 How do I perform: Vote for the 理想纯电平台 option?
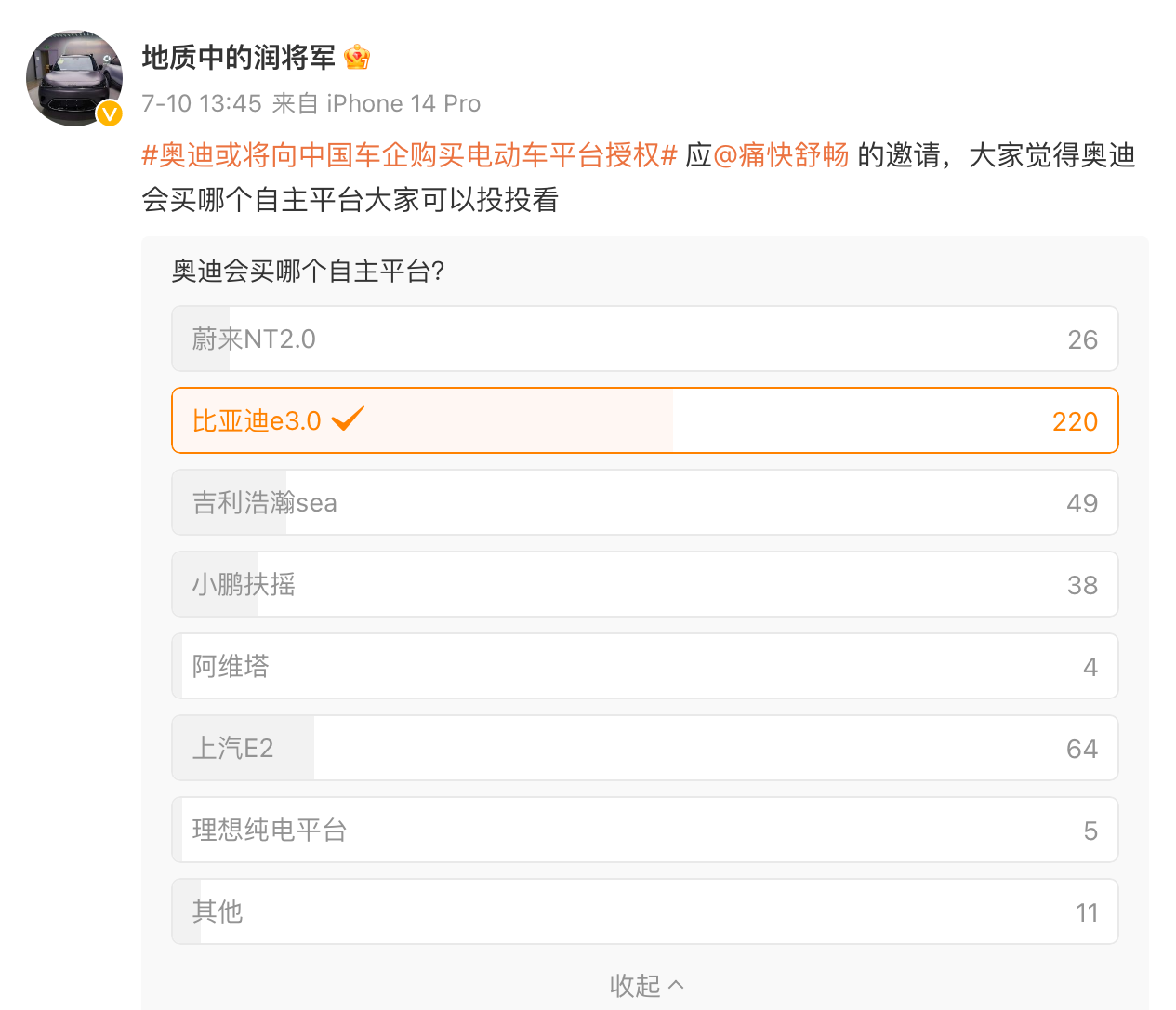645,830
